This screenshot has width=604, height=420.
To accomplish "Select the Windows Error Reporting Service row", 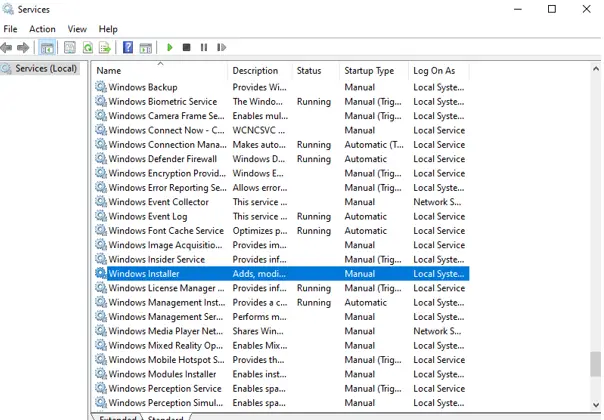I will point(281,187).
